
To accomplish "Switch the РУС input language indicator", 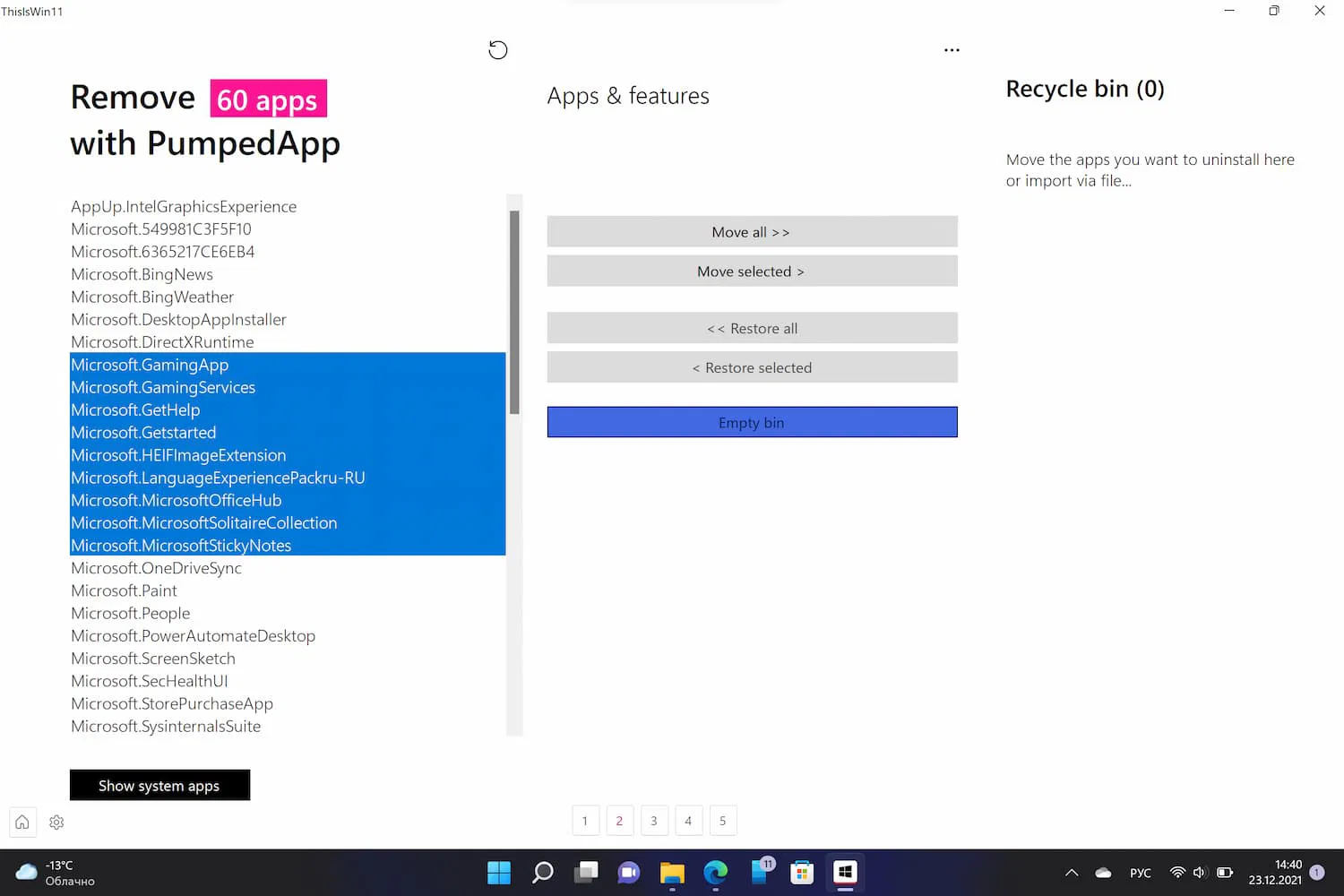I will [x=1141, y=873].
